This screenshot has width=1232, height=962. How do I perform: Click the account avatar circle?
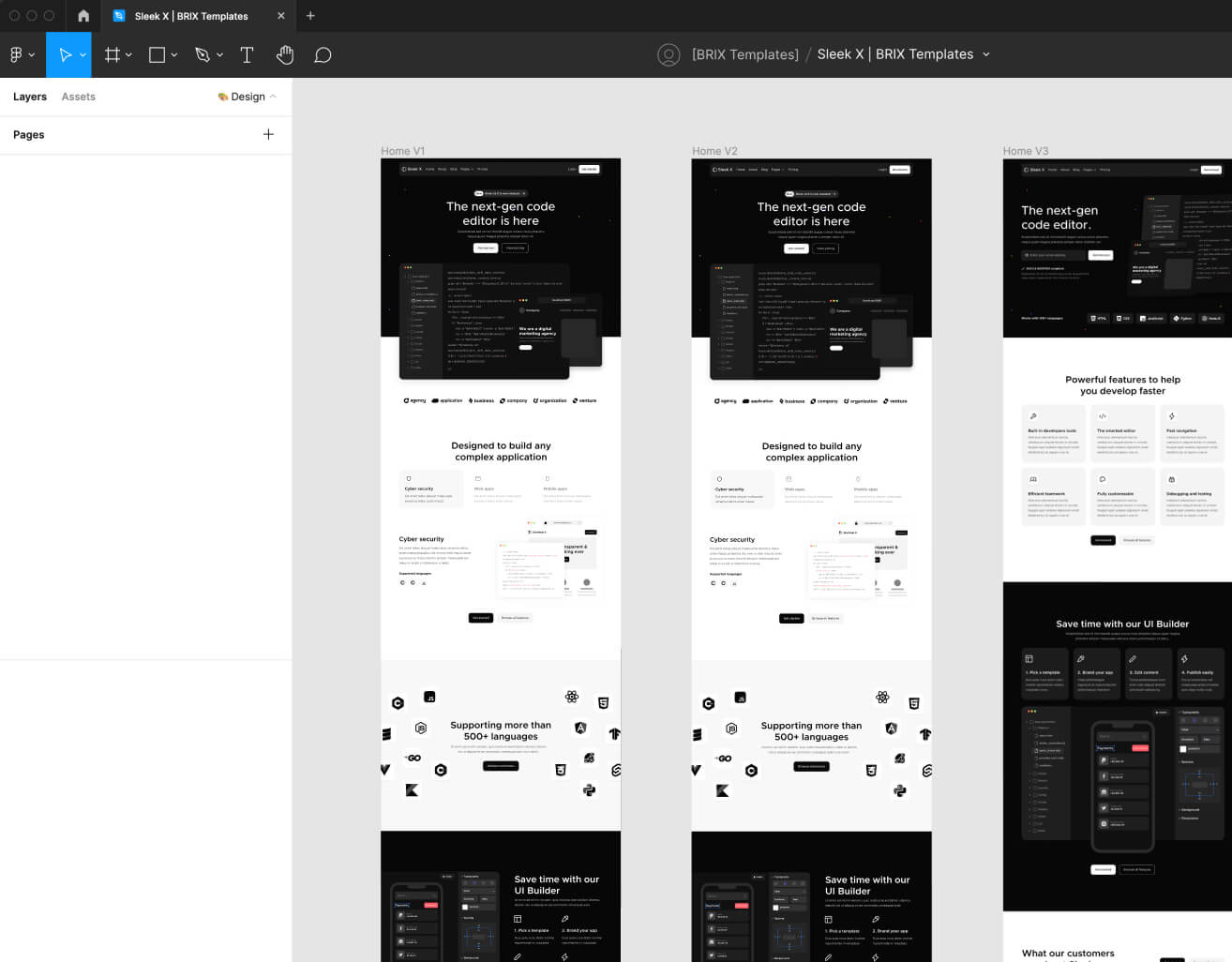pyautogui.click(x=669, y=54)
